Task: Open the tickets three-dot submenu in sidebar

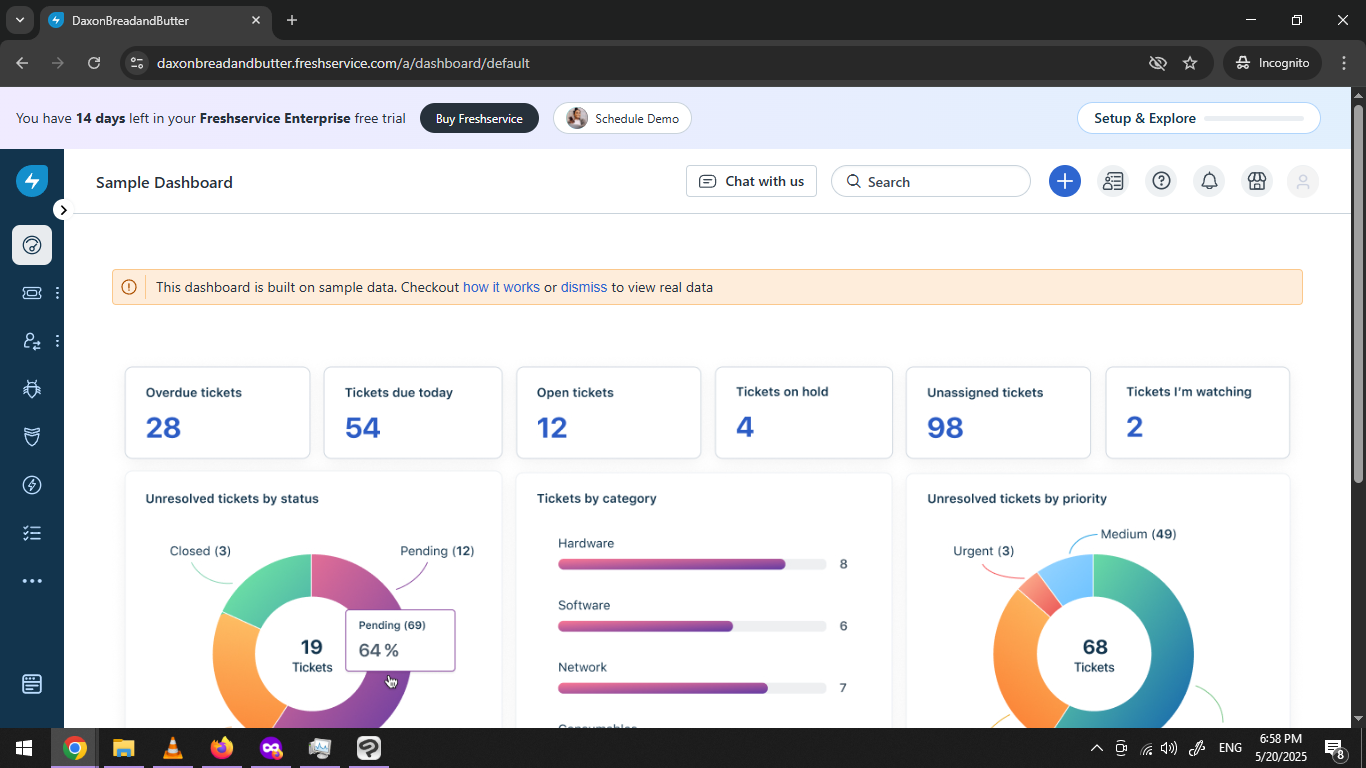Action: (x=57, y=293)
